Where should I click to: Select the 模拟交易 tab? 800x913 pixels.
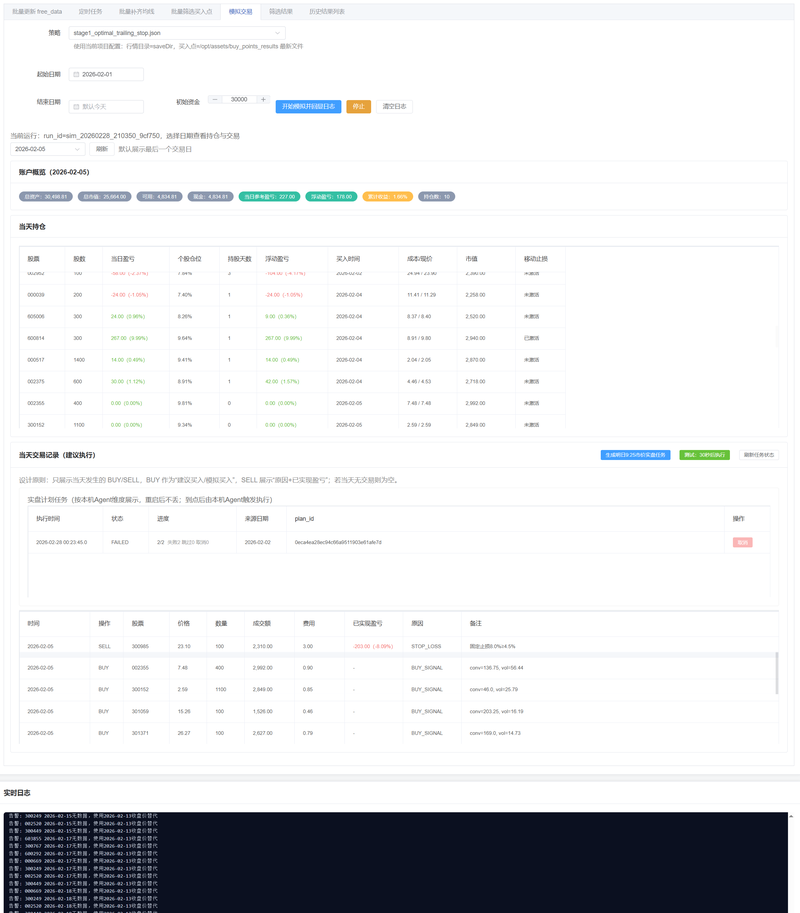click(240, 12)
